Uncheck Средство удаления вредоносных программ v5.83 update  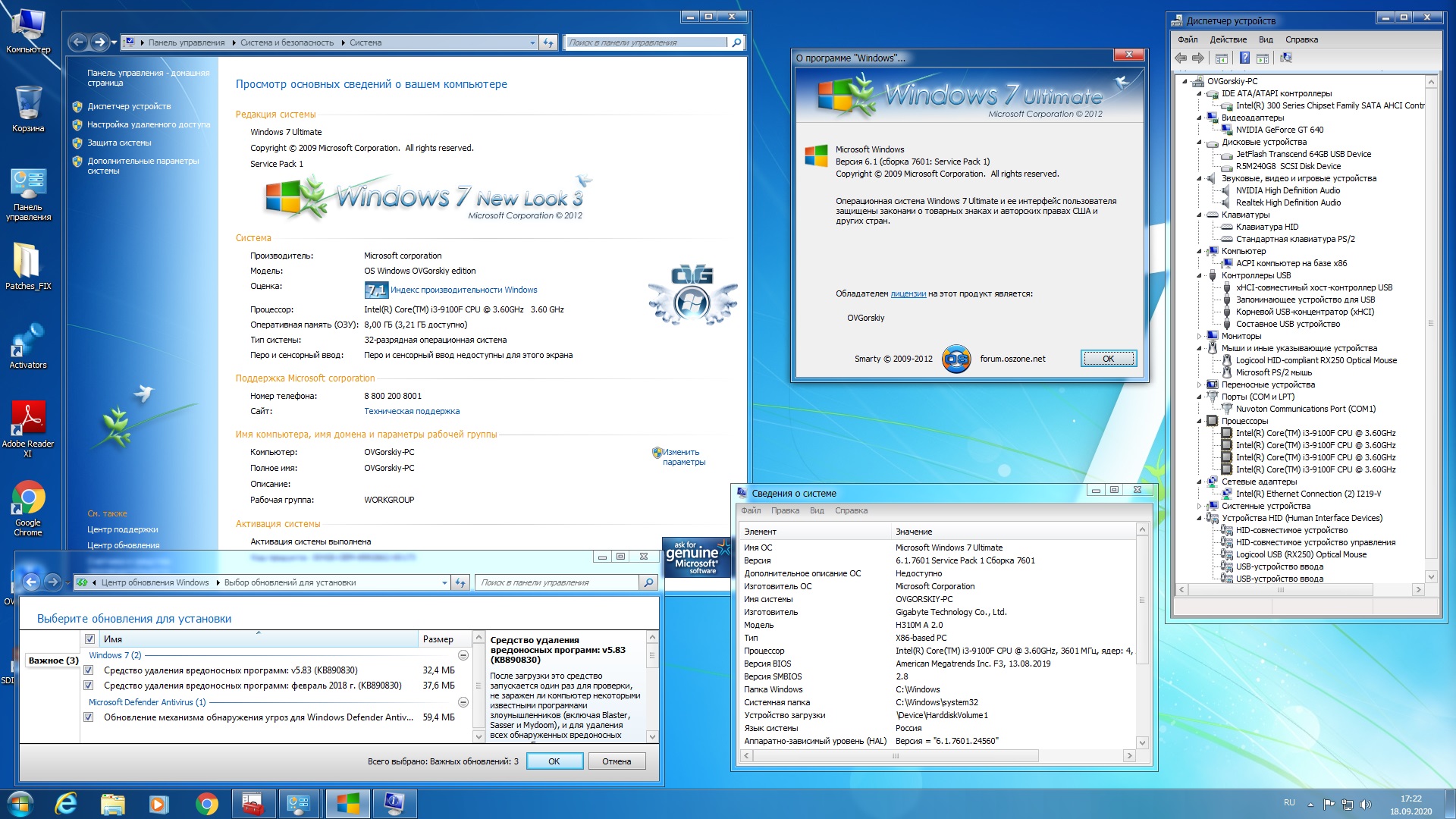[x=89, y=670]
